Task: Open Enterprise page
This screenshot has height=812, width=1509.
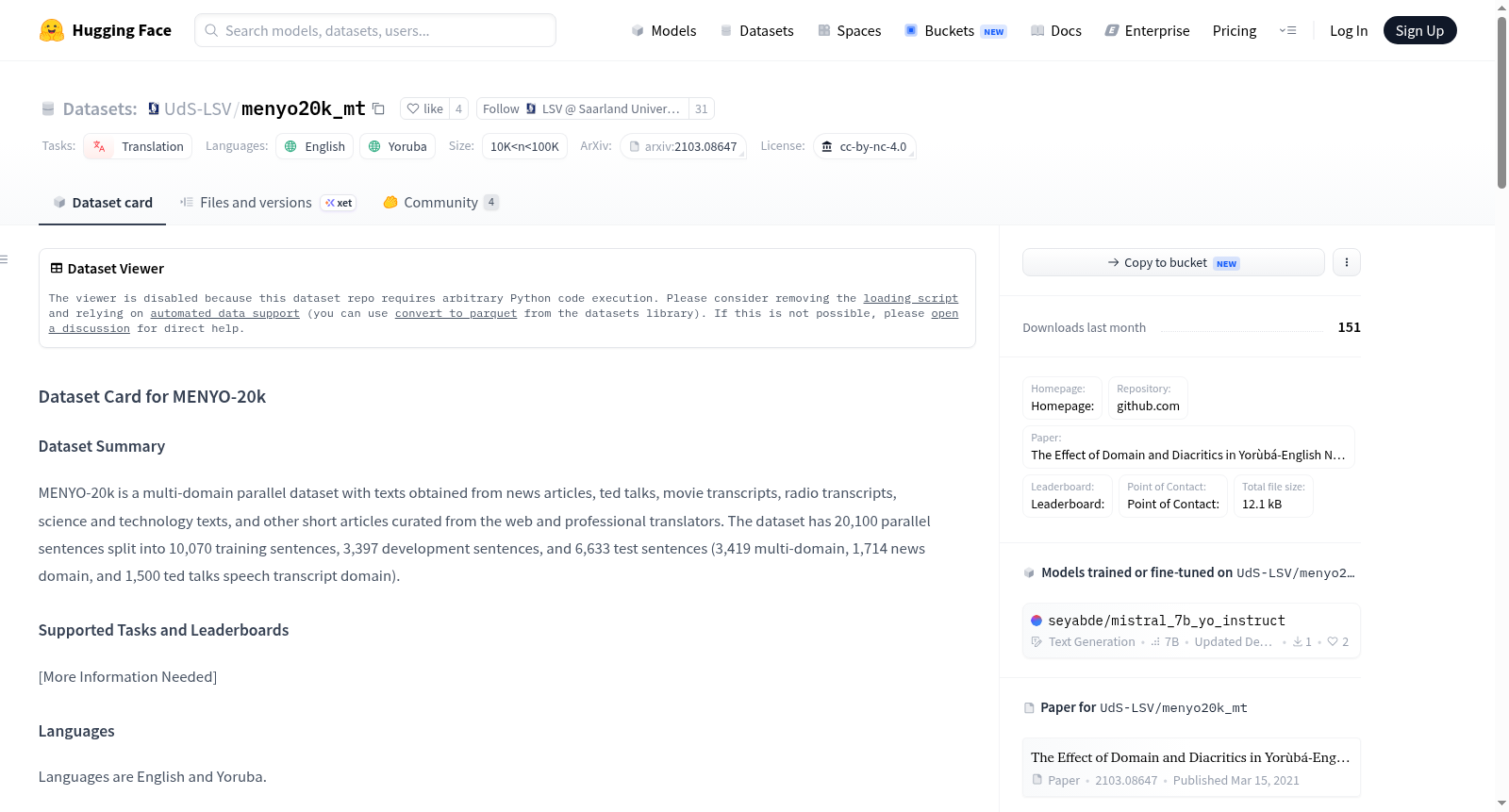Action: (x=1147, y=30)
